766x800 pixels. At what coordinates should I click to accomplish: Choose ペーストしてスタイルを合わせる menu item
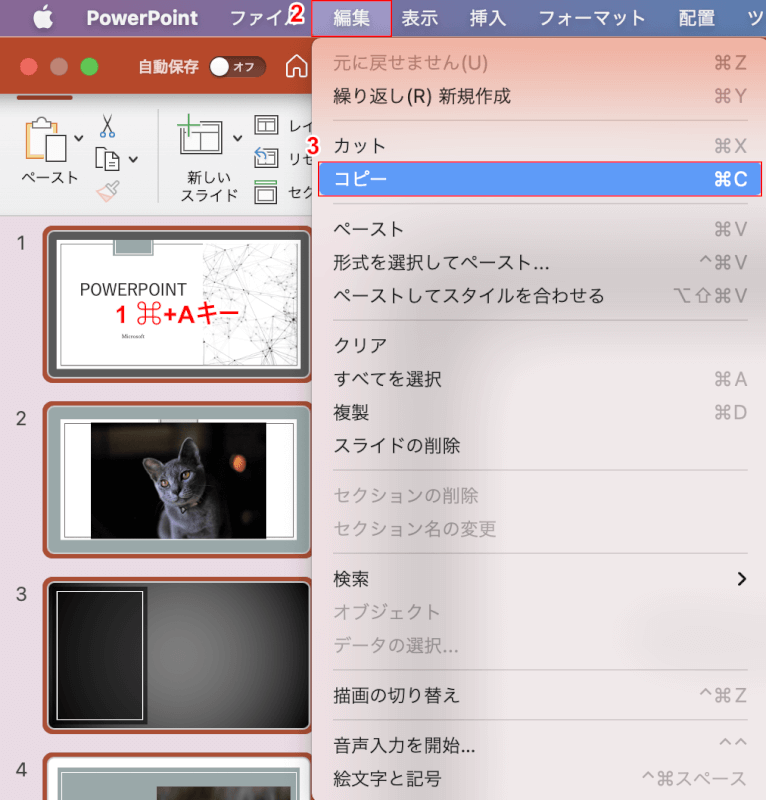pyautogui.click(x=540, y=295)
